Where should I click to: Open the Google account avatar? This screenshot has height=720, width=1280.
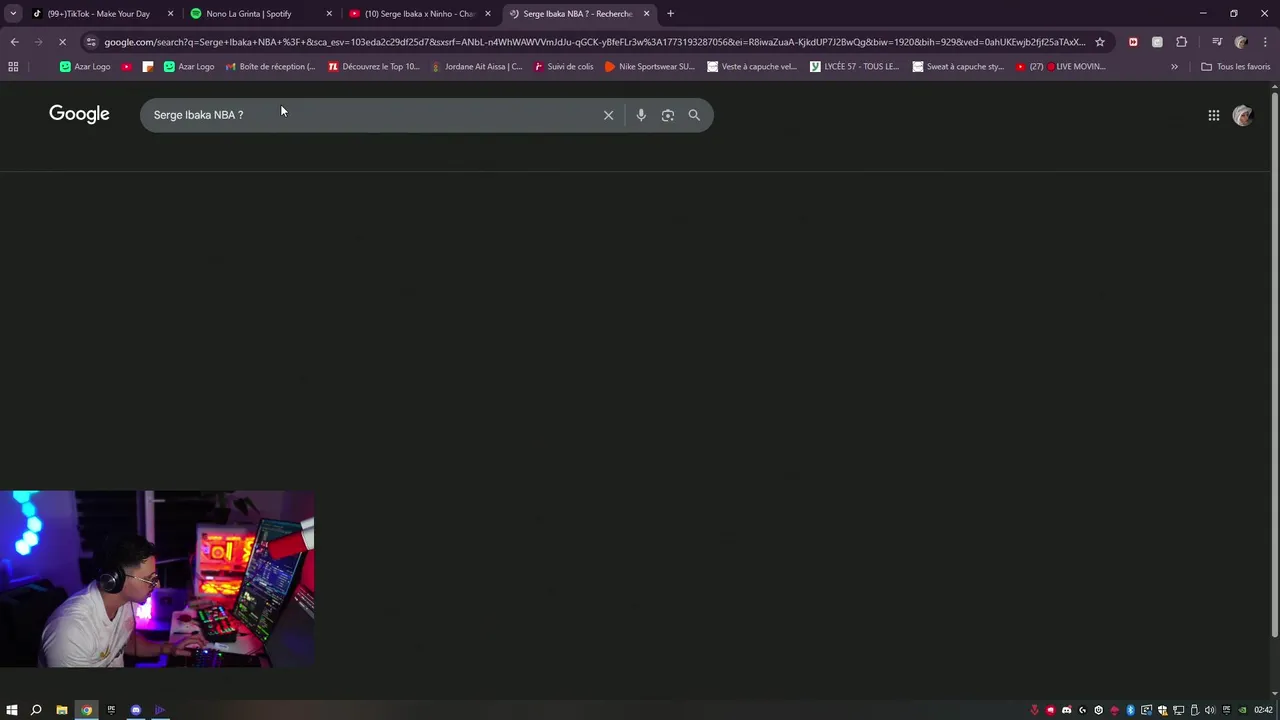1243,115
